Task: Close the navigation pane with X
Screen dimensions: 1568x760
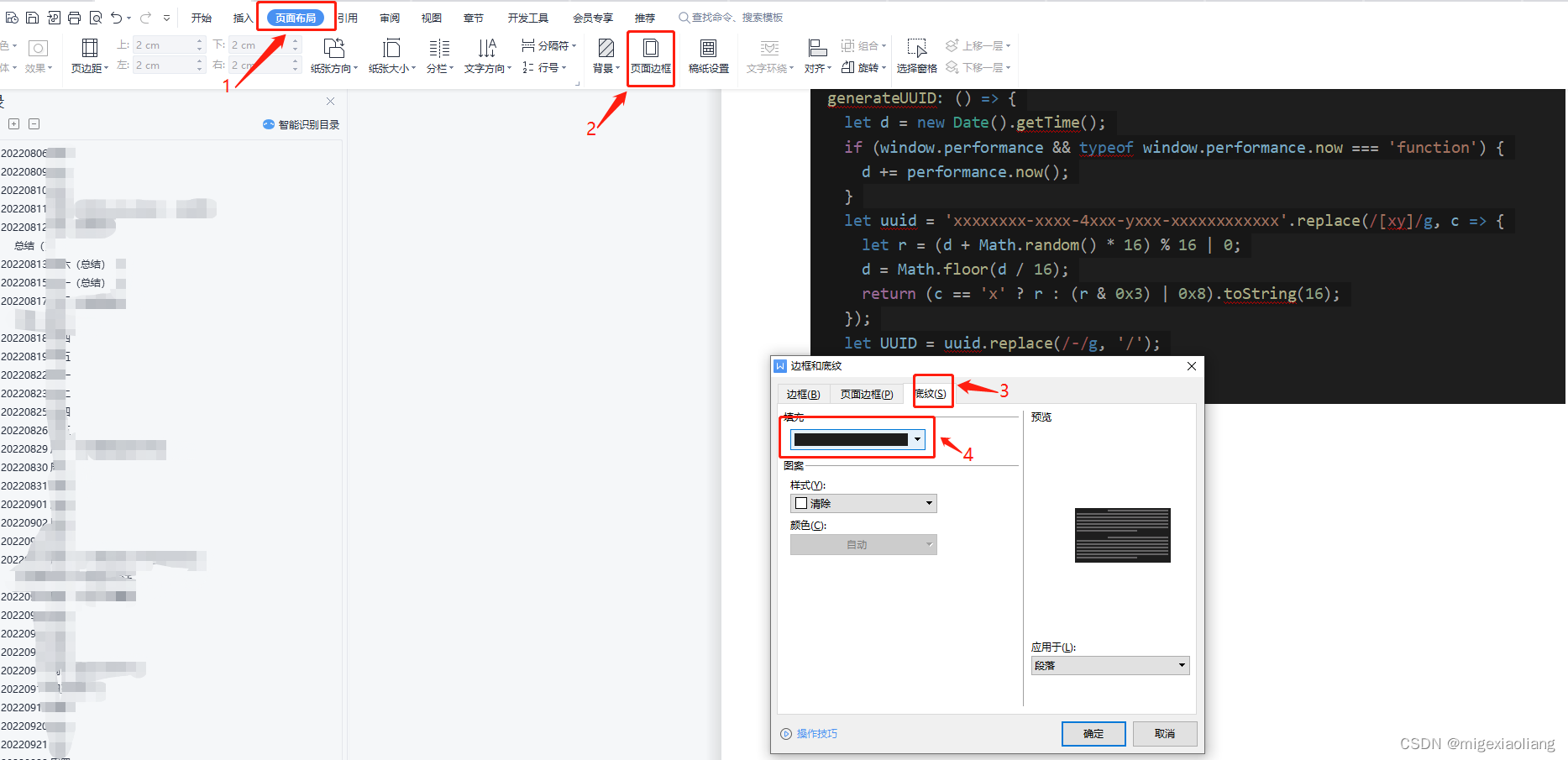Action: coord(330,102)
